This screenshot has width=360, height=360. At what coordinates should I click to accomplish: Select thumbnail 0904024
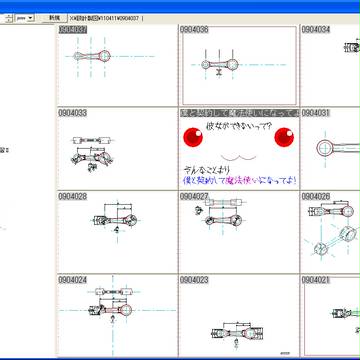117,316
